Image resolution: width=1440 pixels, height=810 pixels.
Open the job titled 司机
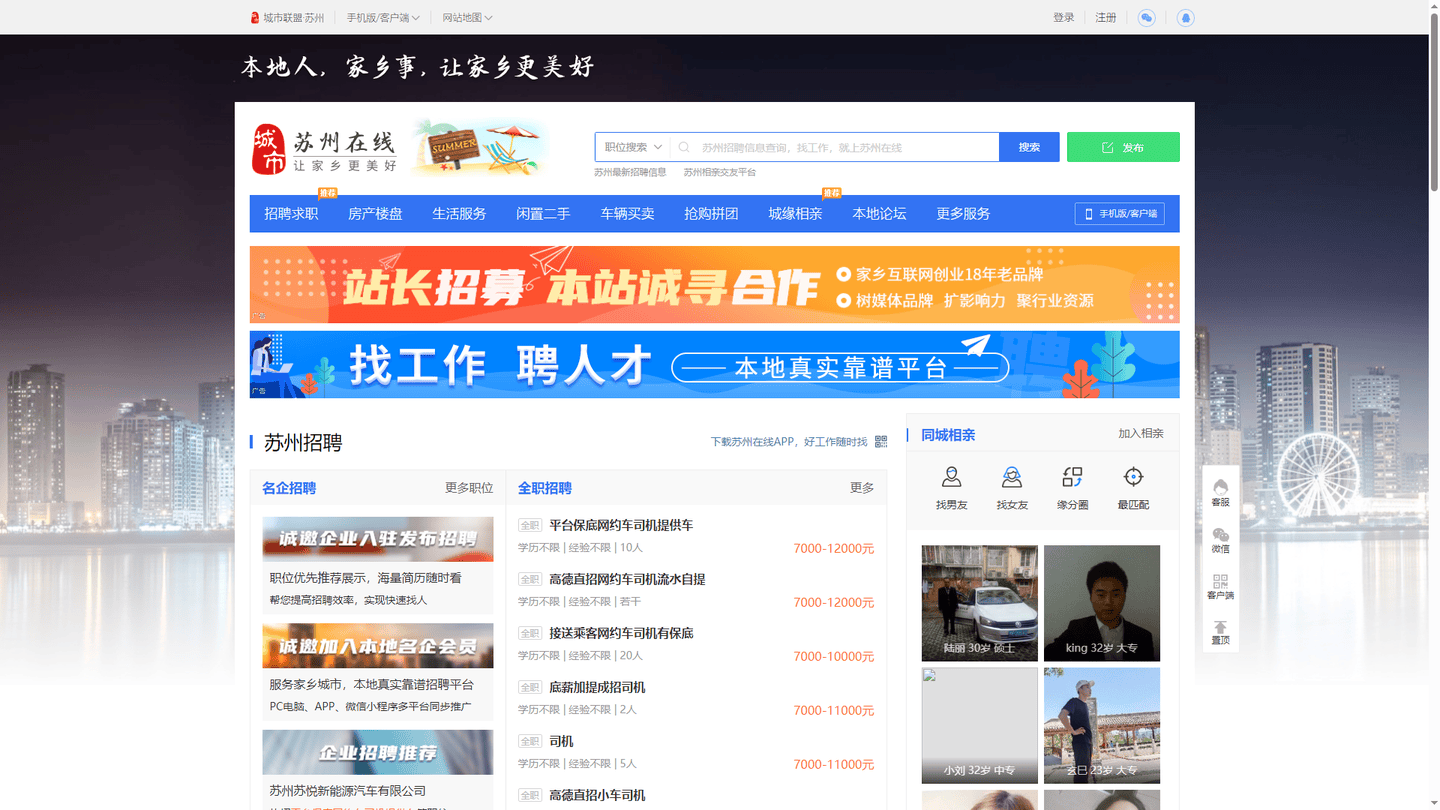(561, 741)
